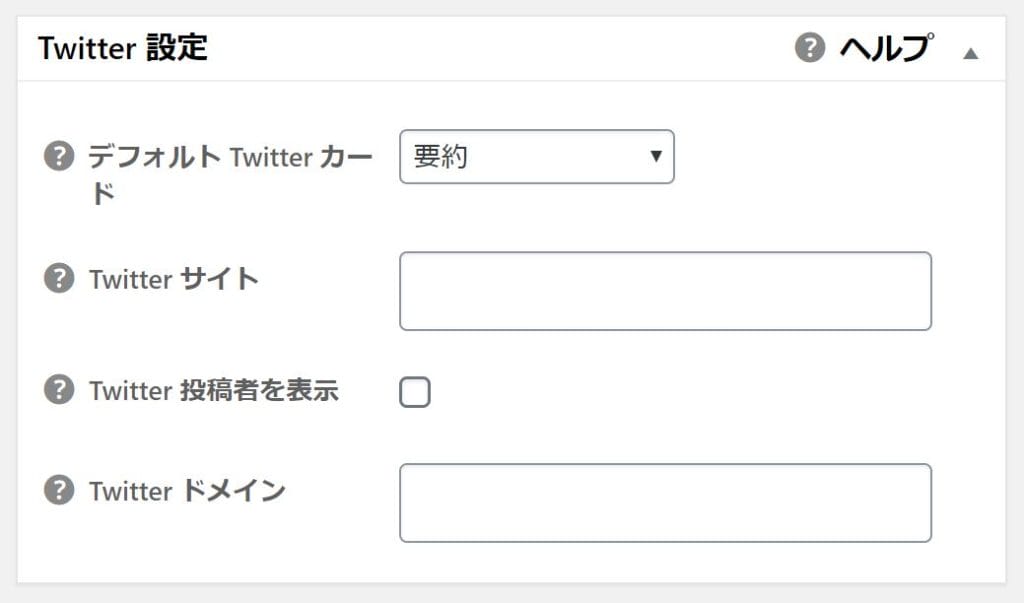The width and height of the screenshot is (1024, 603).
Task: Click the Twitter 投稿者を表示 label text
Action: [x=213, y=391]
